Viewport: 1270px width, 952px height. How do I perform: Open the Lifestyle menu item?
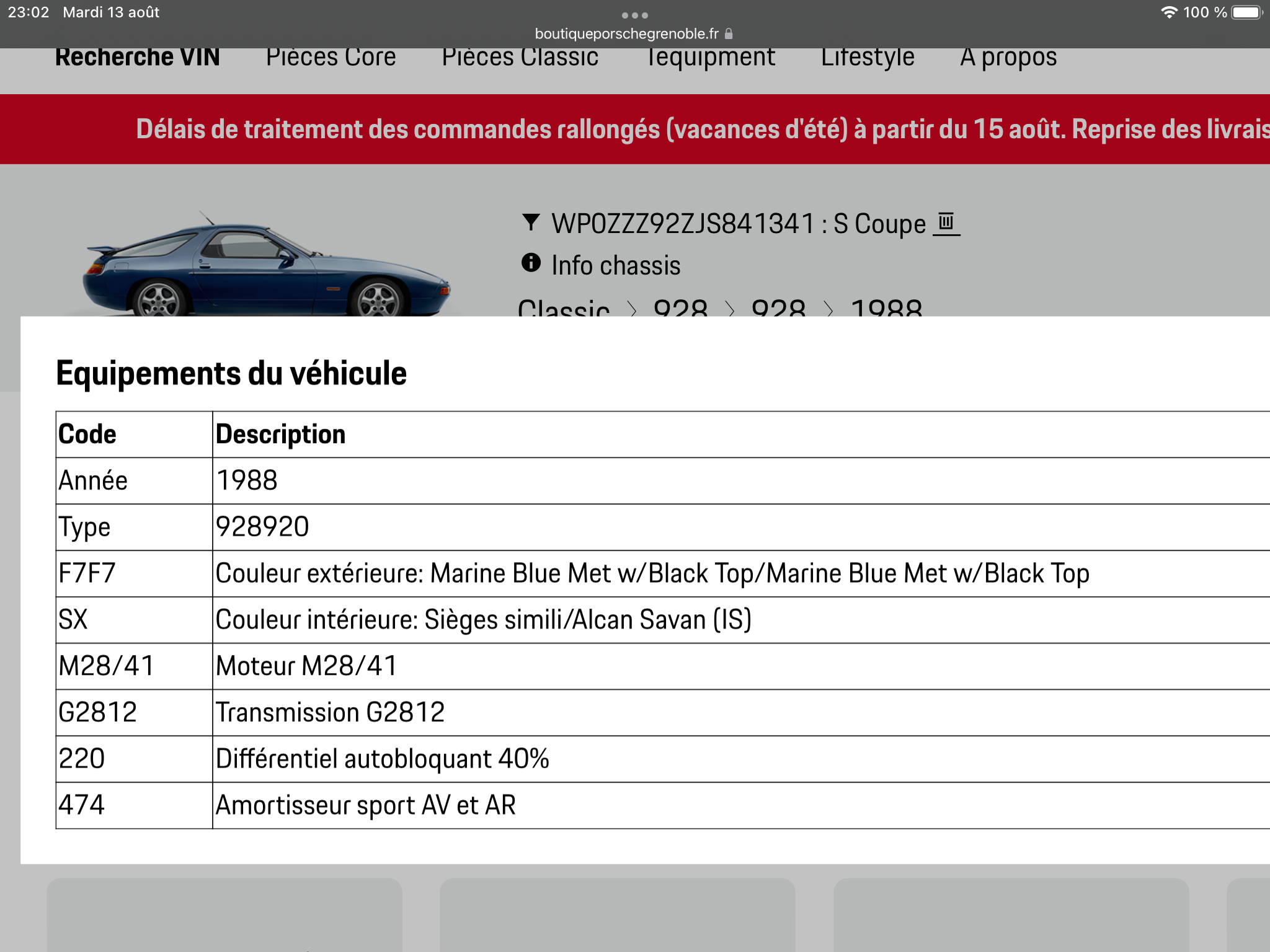[868, 58]
